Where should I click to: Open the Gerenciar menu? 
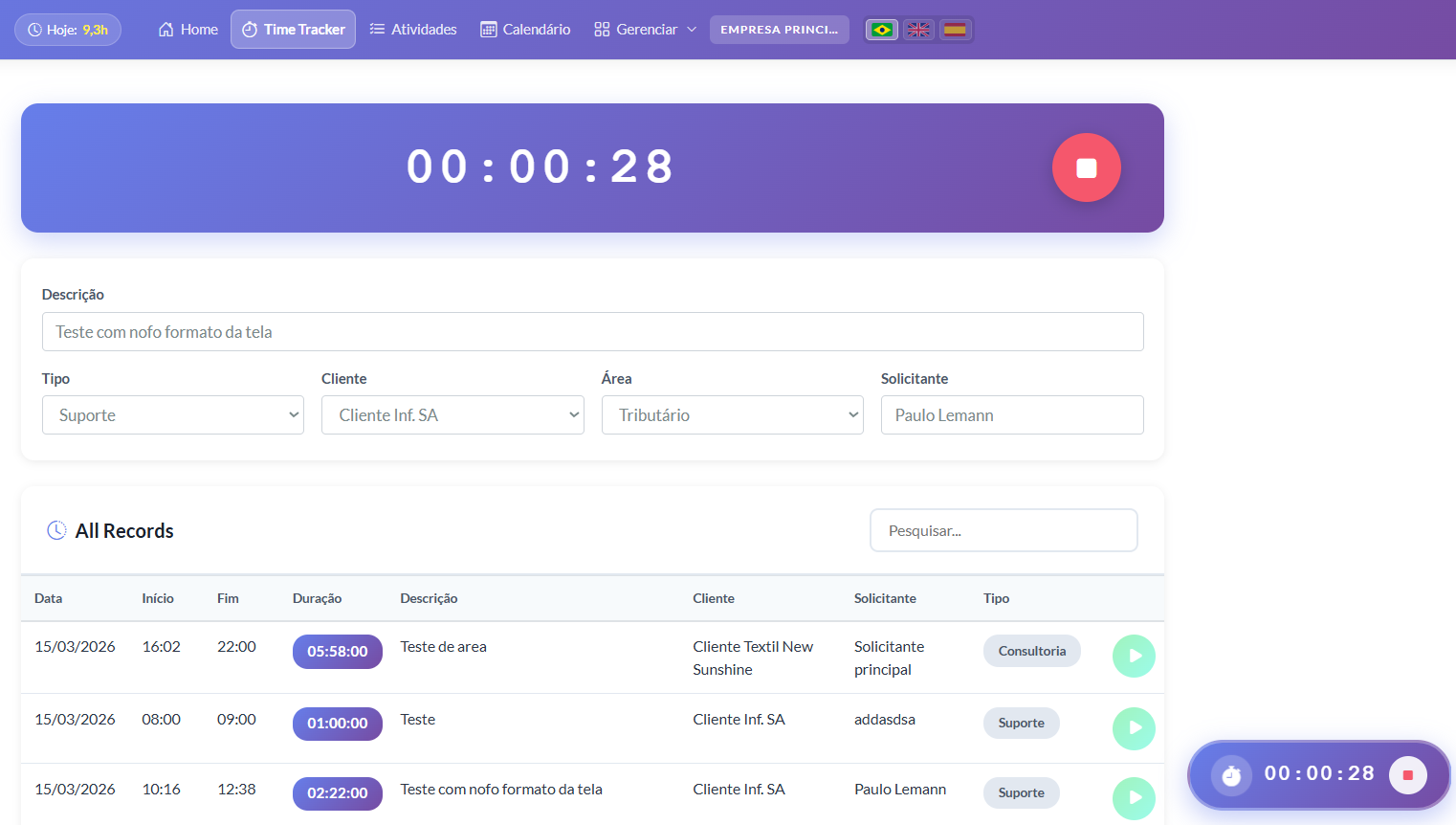click(643, 29)
